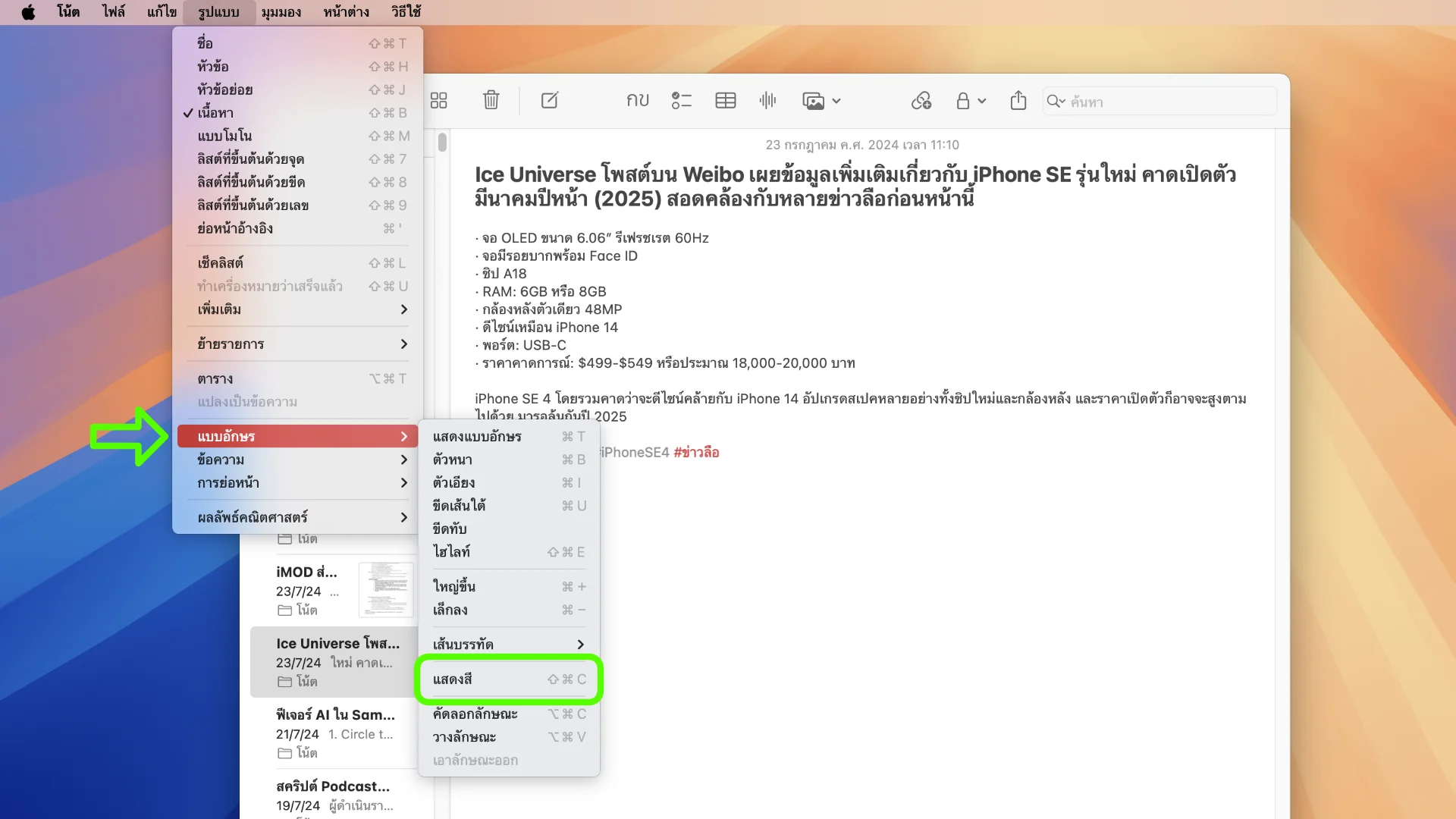Click the share note icon
The width and height of the screenshot is (1456, 819).
(1018, 100)
